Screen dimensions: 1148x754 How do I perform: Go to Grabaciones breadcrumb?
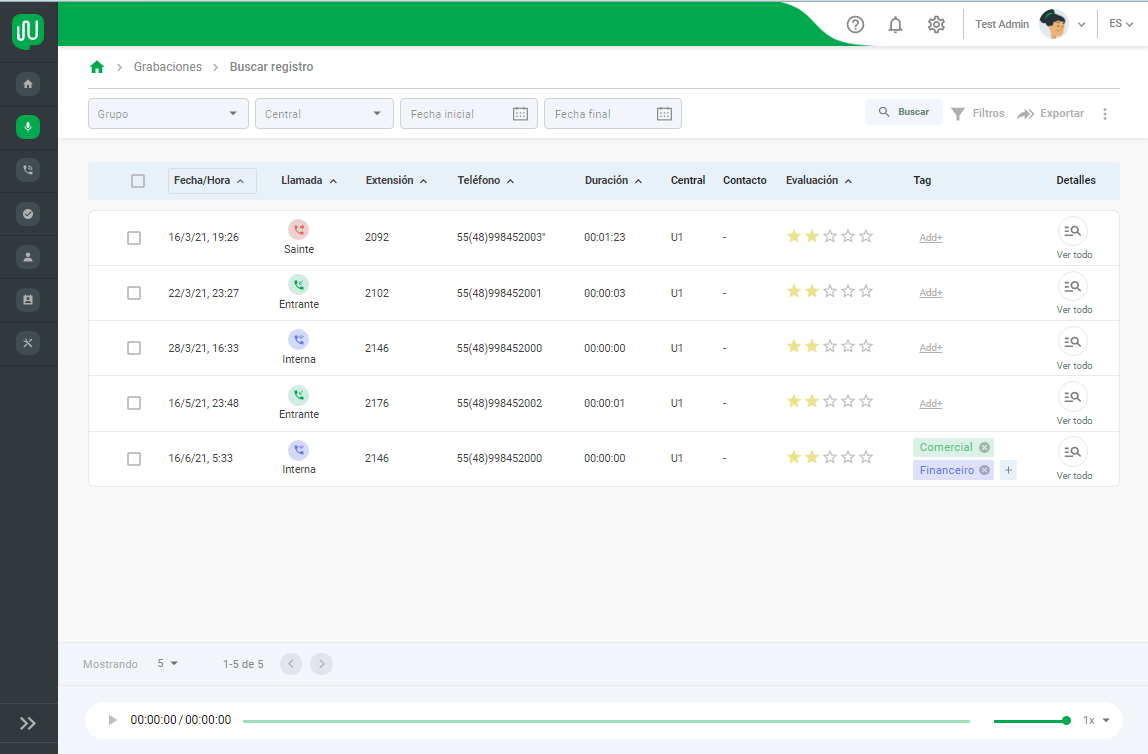(x=168, y=67)
